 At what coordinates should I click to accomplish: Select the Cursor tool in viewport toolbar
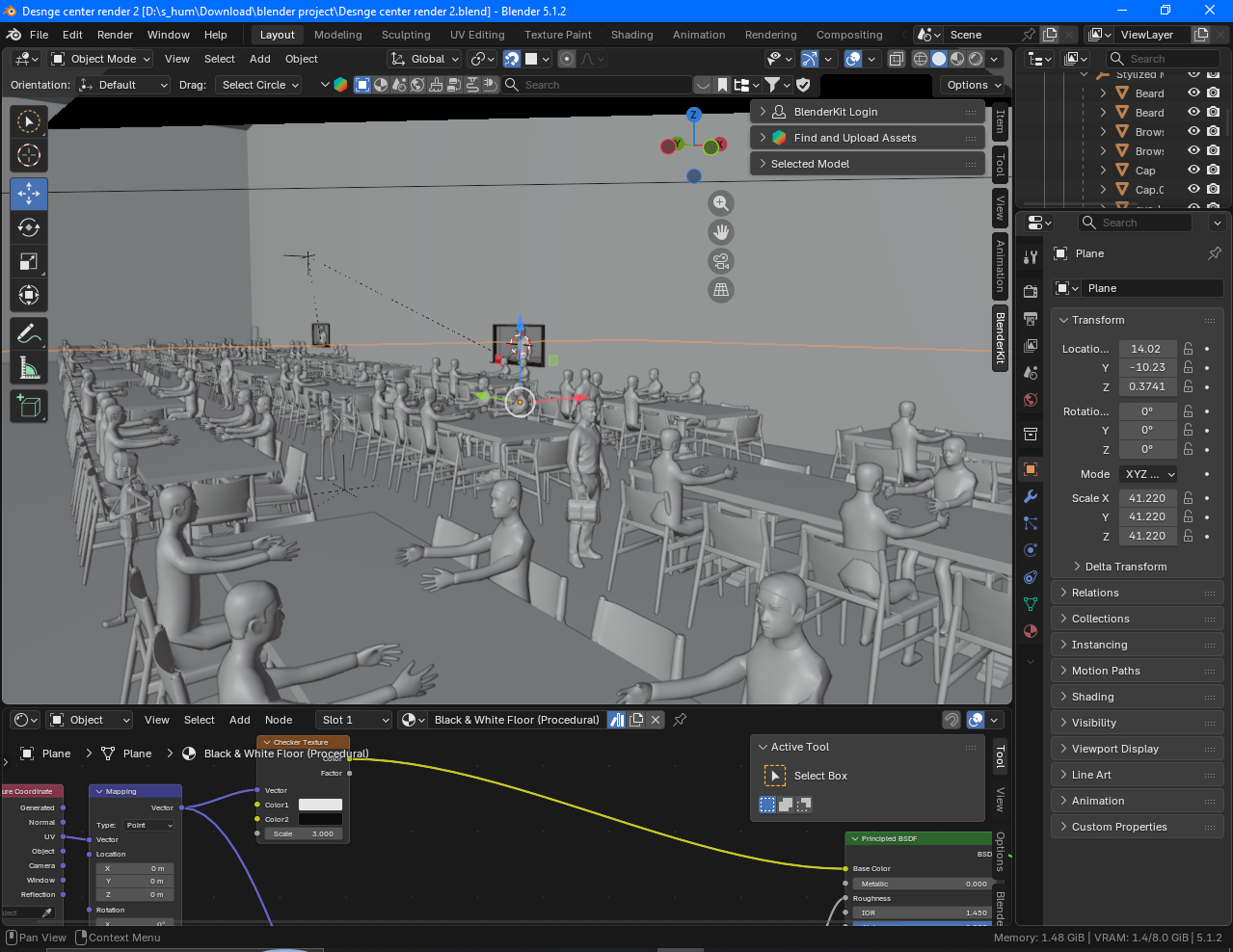pyautogui.click(x=29, y=155)
